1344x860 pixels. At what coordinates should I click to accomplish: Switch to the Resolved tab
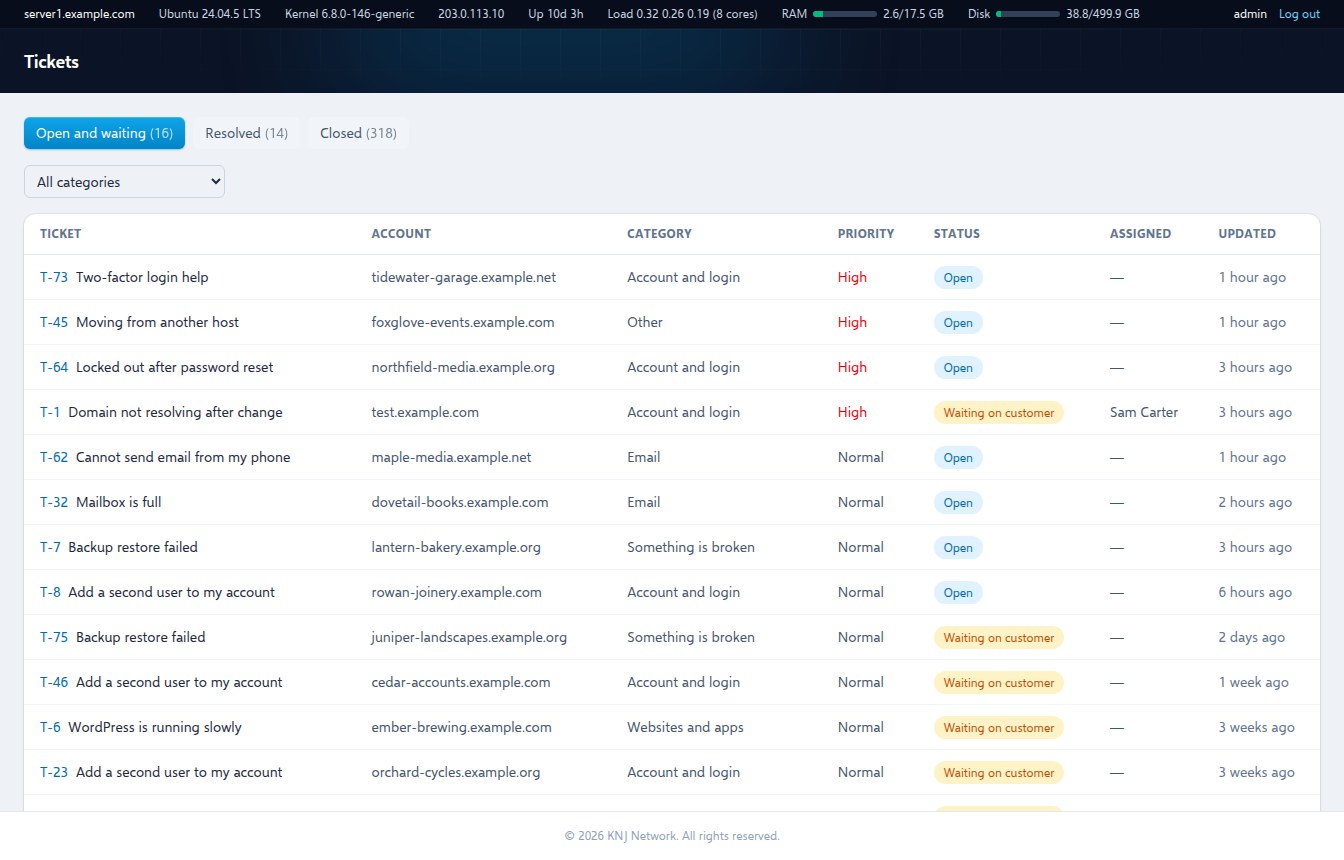[x=246, y=133]
